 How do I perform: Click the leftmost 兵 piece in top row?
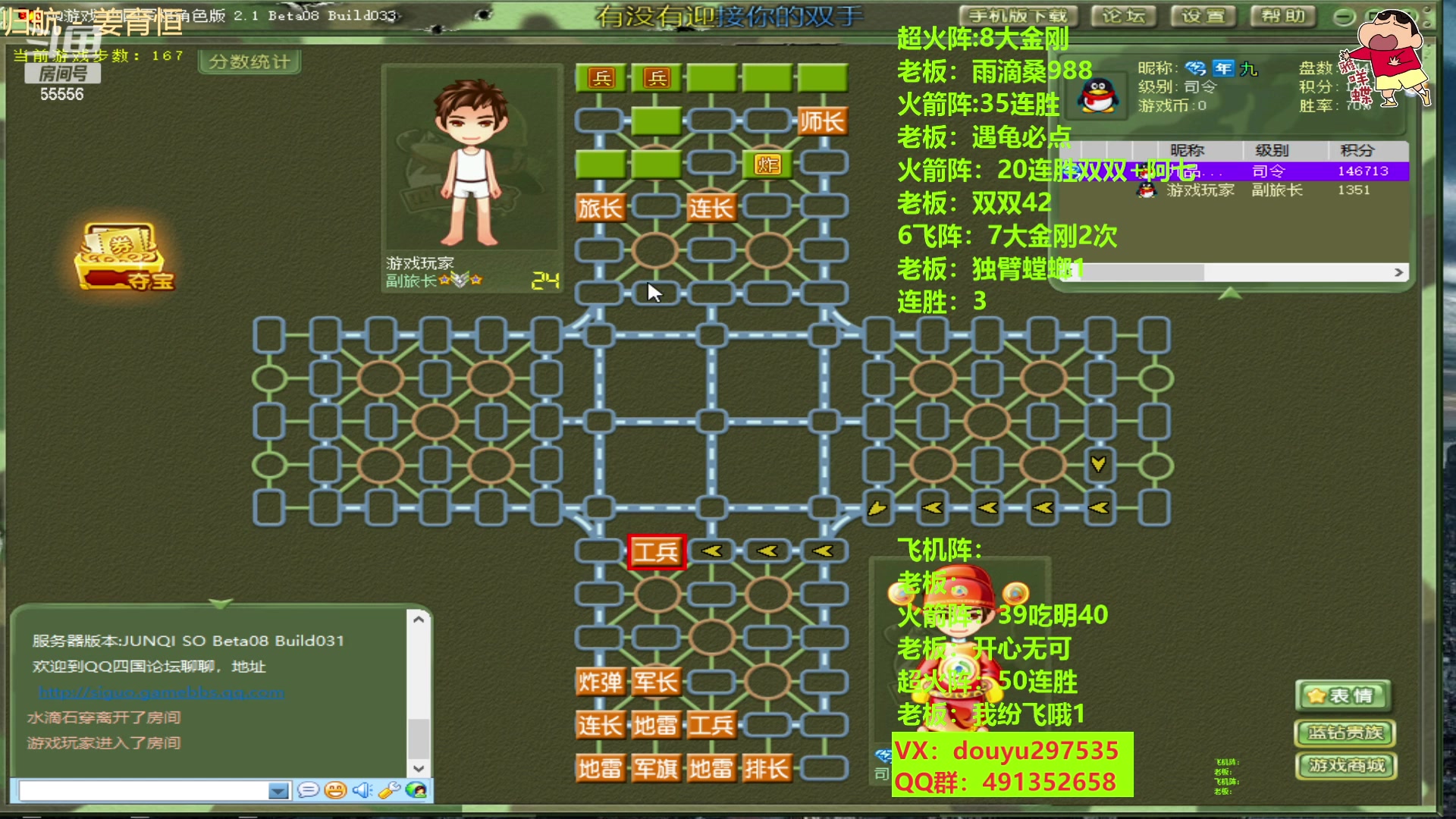[x=601, y=77]
